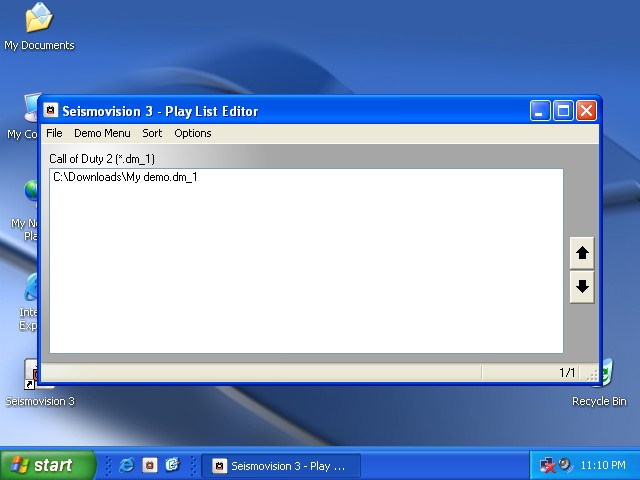
Task: Click the Seismovision 3 taskbar button
Action: point(279,465)
